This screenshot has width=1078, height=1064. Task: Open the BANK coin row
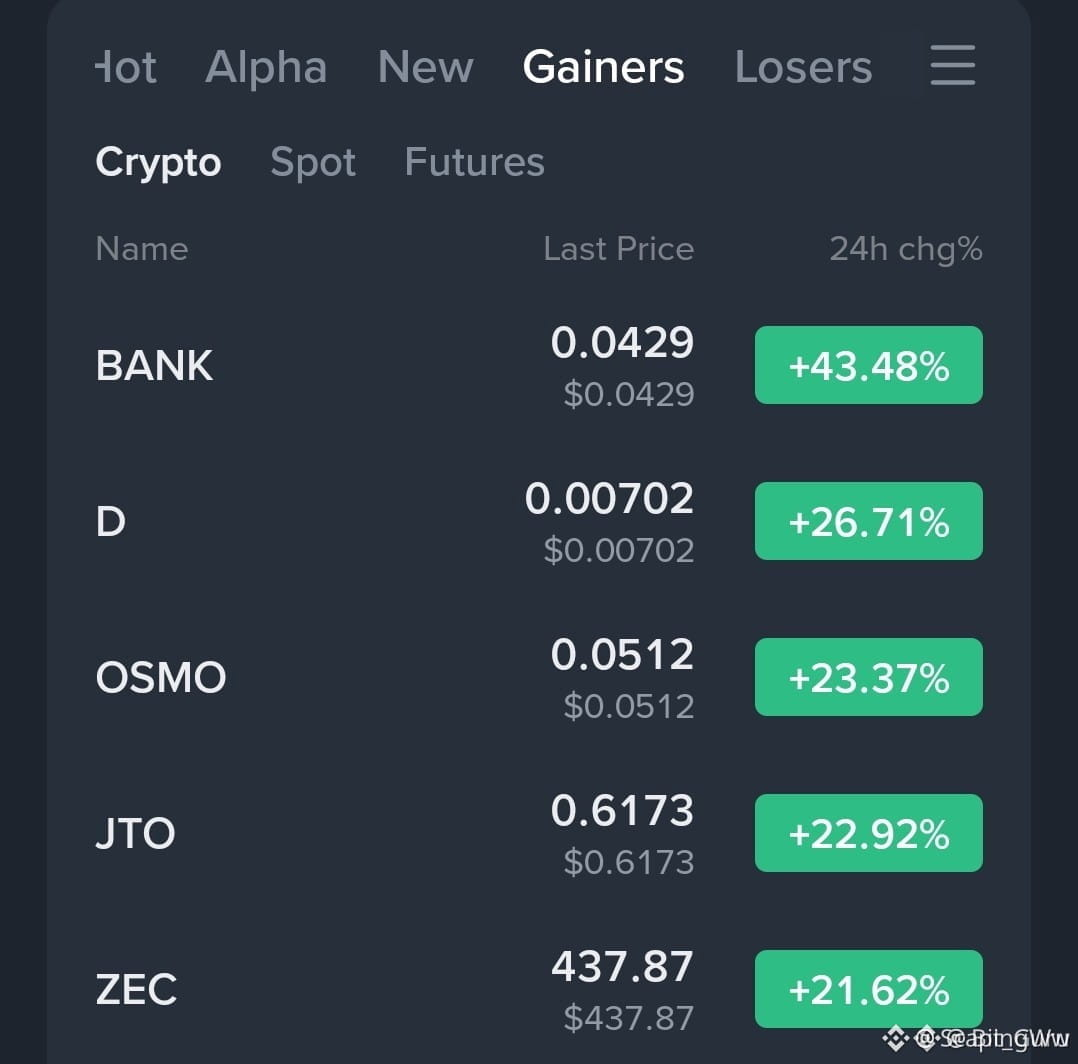539,365
